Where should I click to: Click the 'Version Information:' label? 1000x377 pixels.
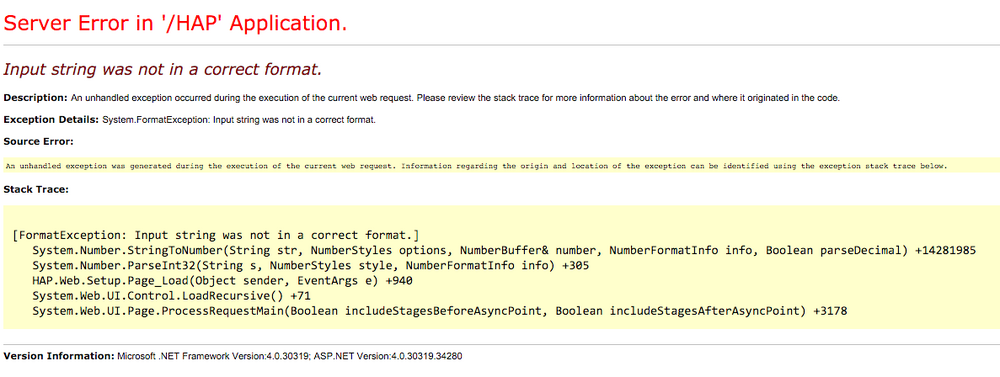pyautogui.click(x=59, y=356)
